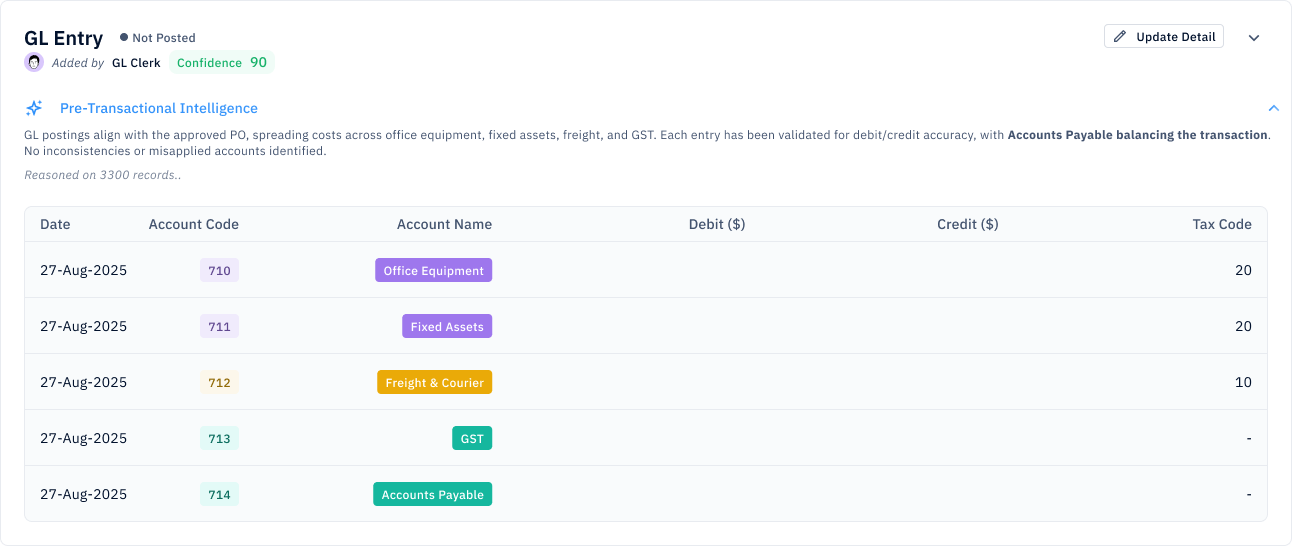1292x546 pixels.
Task: Click the date in the Accounts Payable row
Action: (x=84, y=494)
